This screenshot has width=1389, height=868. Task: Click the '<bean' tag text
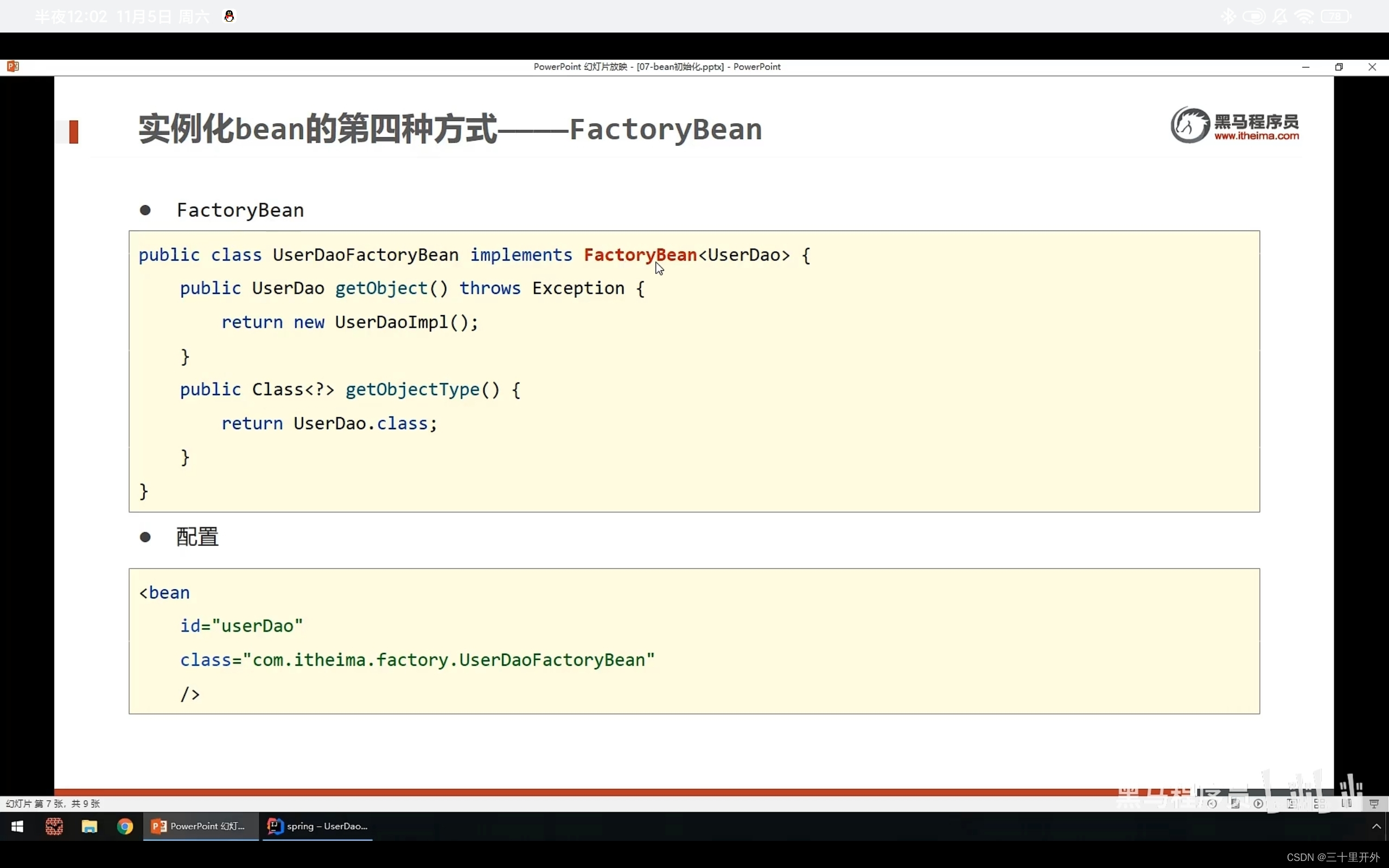click(x=164, y=592)
